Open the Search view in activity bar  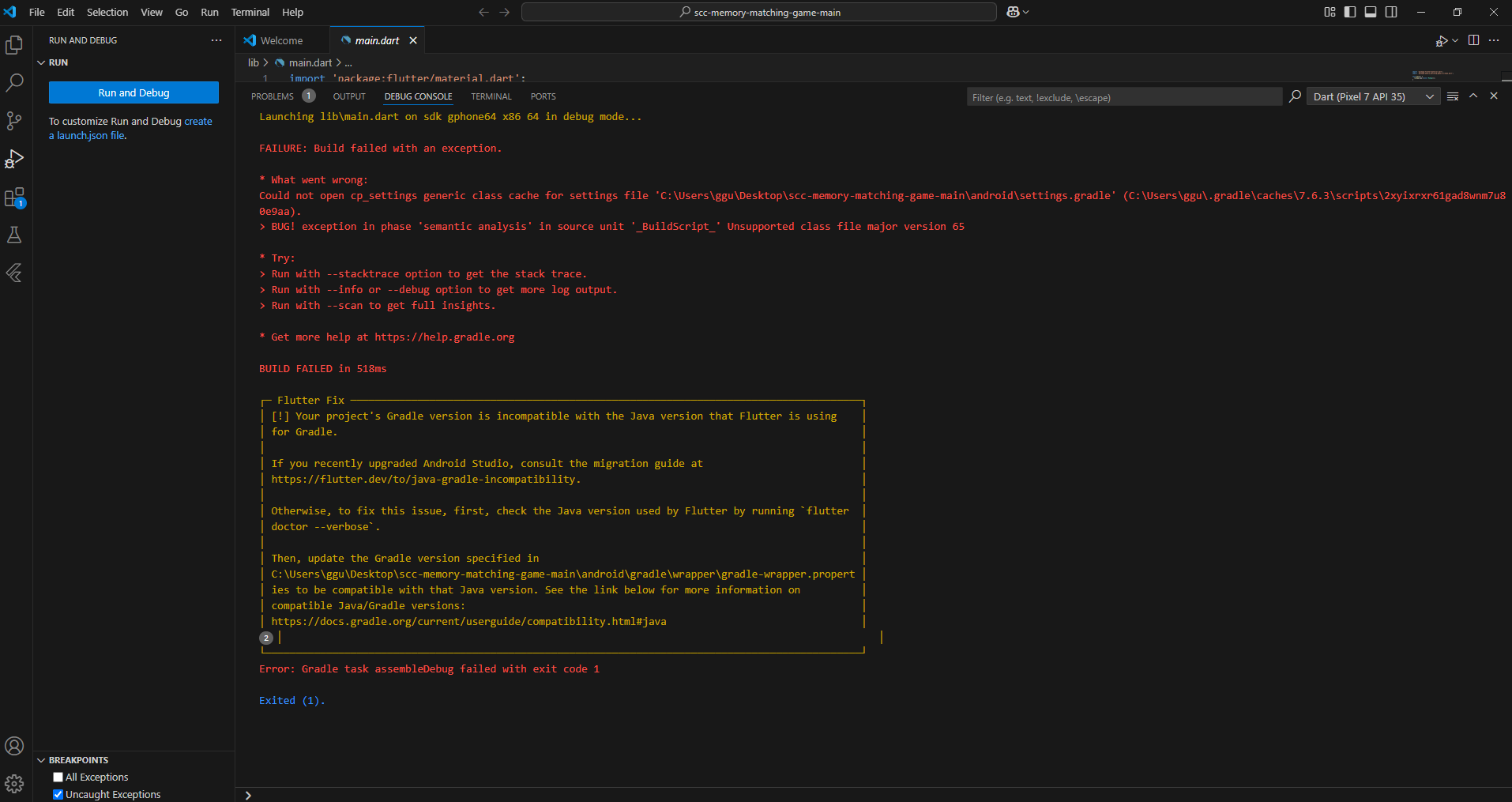point(14,83)
